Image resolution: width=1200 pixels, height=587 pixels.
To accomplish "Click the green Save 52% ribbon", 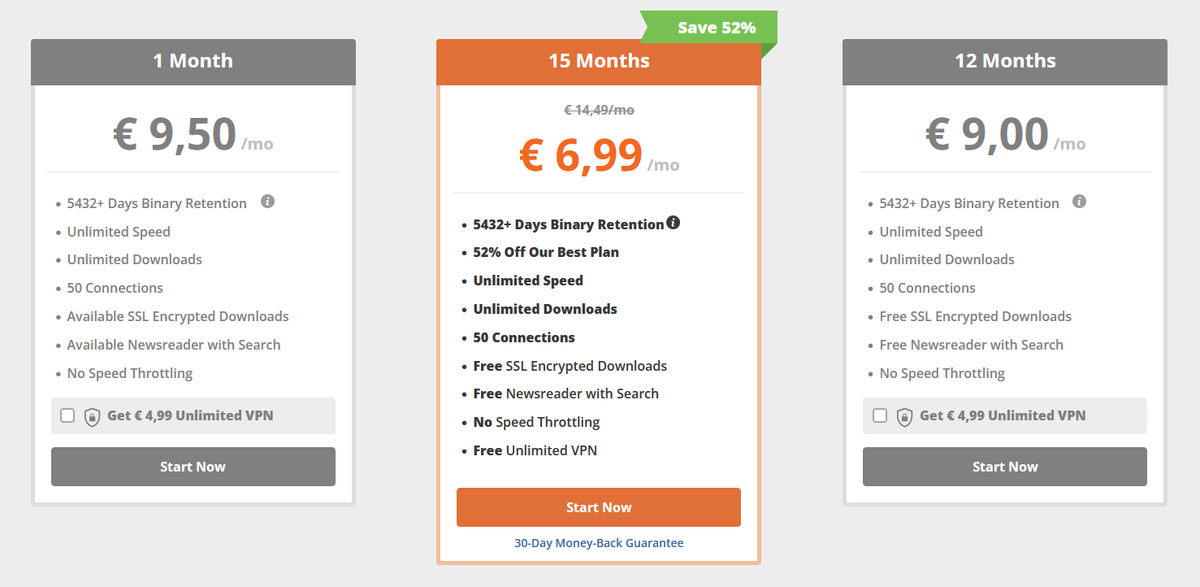I will point(714,28).
